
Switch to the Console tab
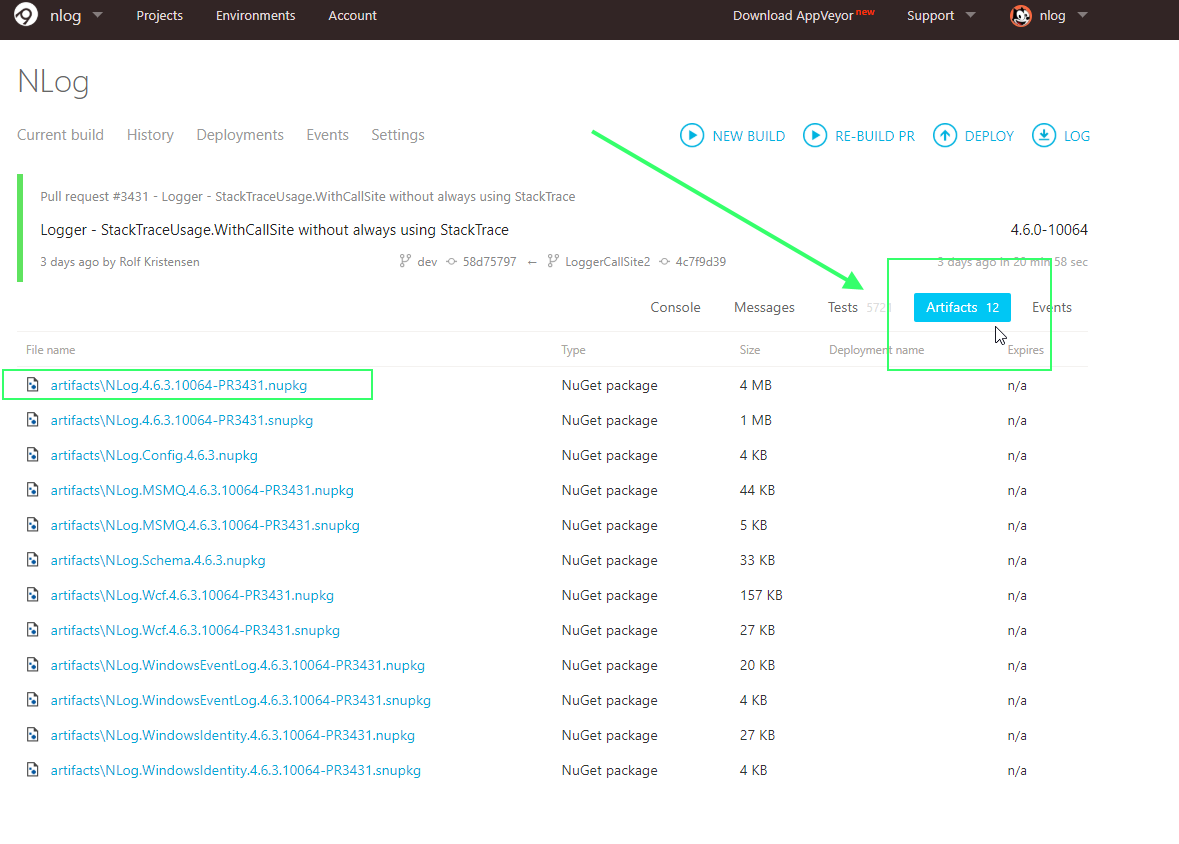coord(675,307)
